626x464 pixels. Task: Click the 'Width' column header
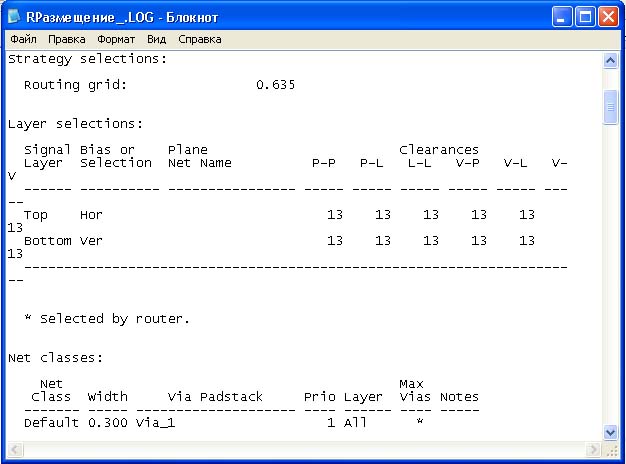108,397
